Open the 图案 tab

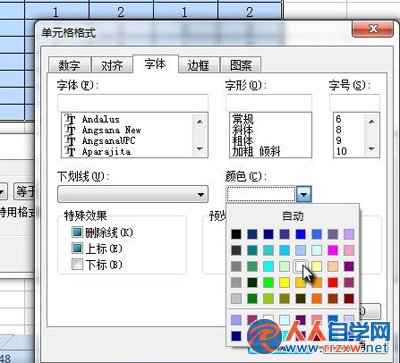point(241,65)
